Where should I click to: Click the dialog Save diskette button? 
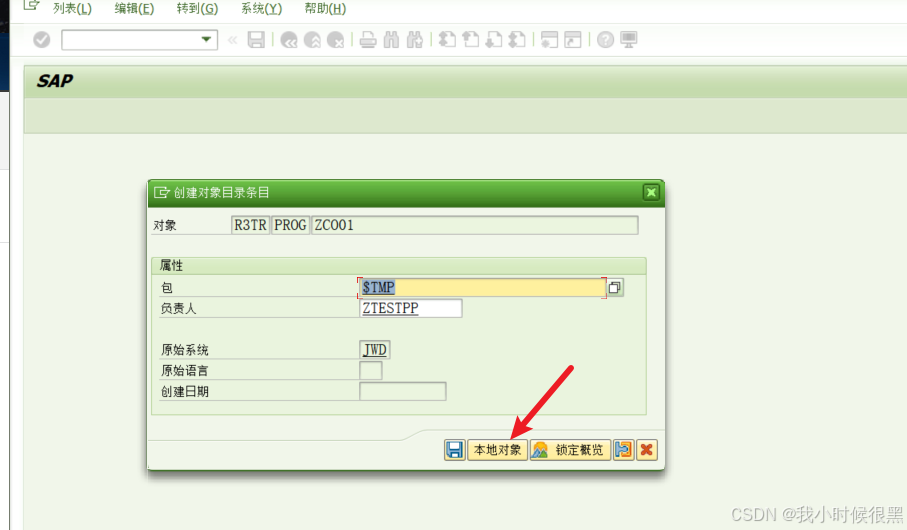(455, 450)
